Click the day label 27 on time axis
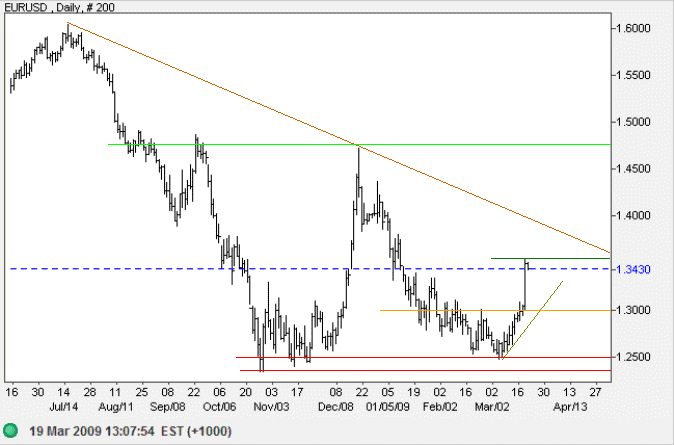 point(595,392)
